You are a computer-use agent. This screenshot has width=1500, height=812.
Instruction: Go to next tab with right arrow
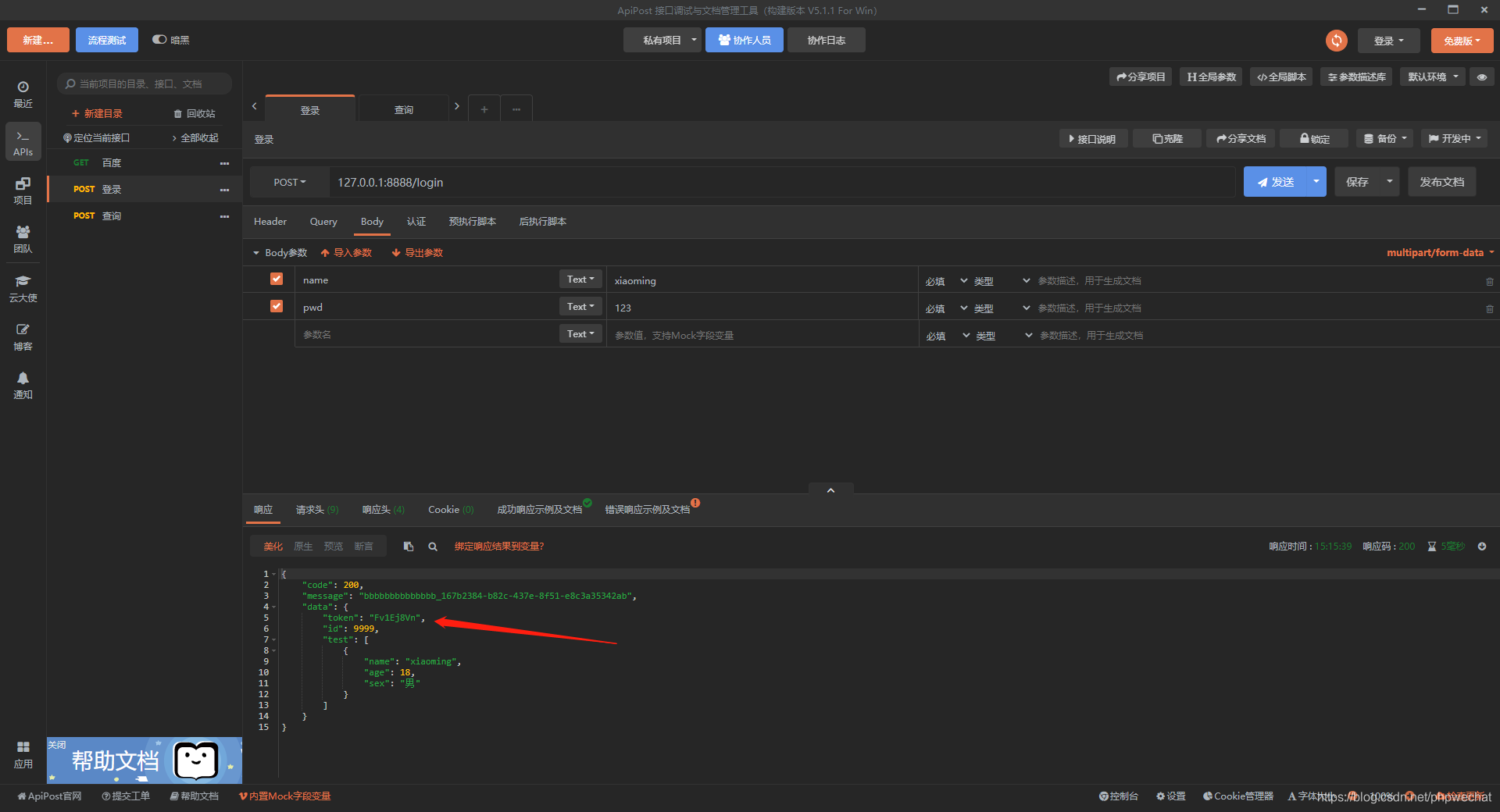pyautogui.click(x=457, y=106)
